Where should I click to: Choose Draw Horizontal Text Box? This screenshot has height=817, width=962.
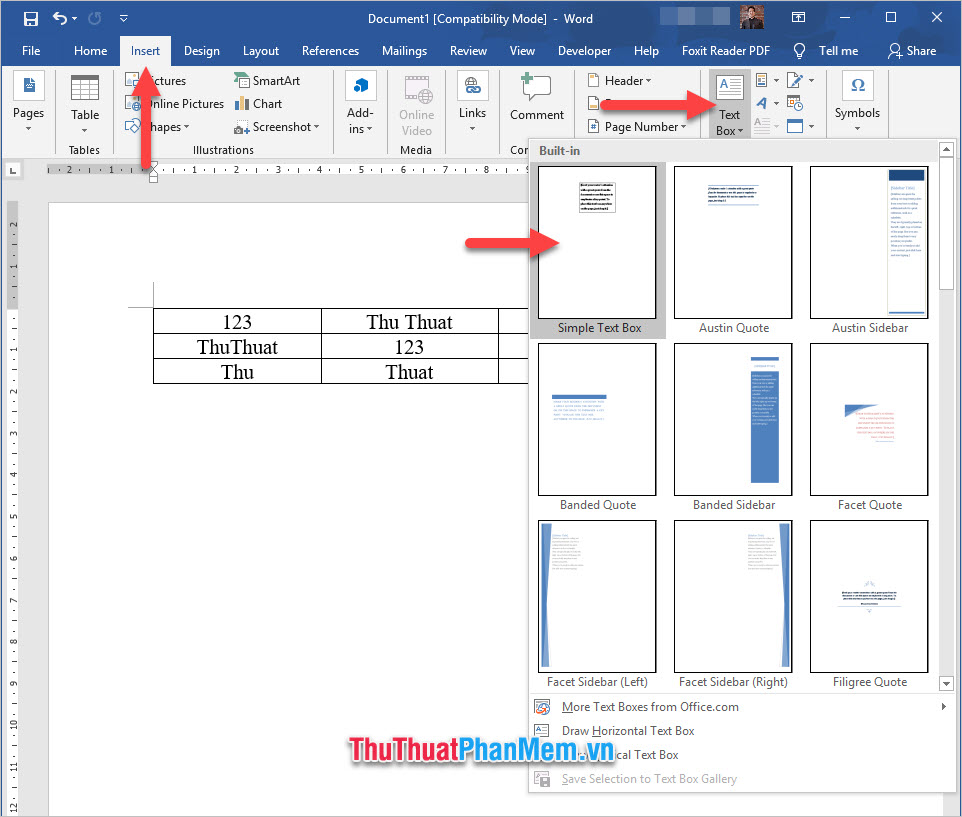coord(741,731)
